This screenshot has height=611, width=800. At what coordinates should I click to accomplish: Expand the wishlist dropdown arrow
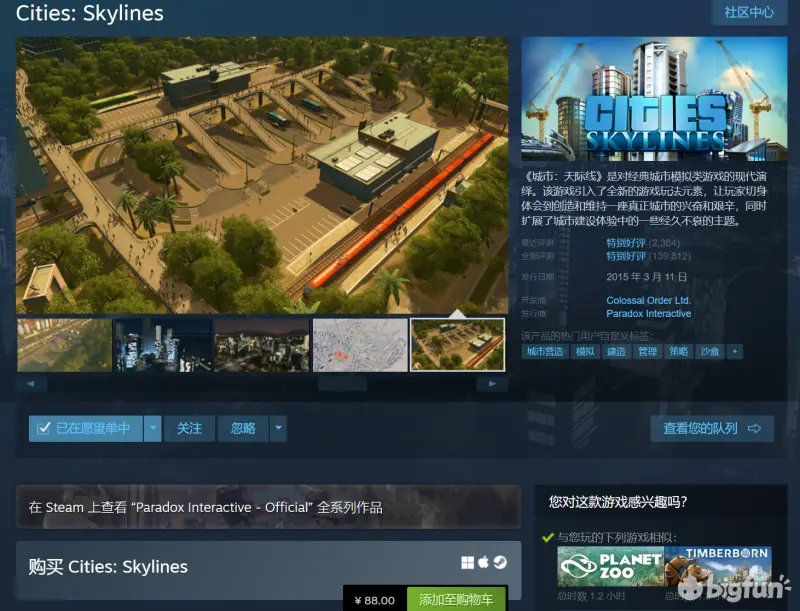point(153,428)
